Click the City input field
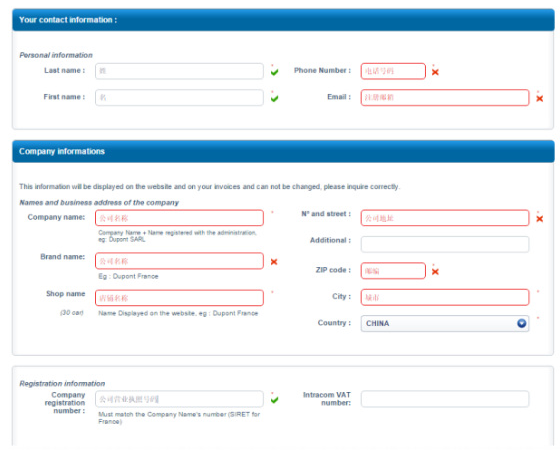The width and height of the screenshot is (560, 453). [x=445, y=297]
